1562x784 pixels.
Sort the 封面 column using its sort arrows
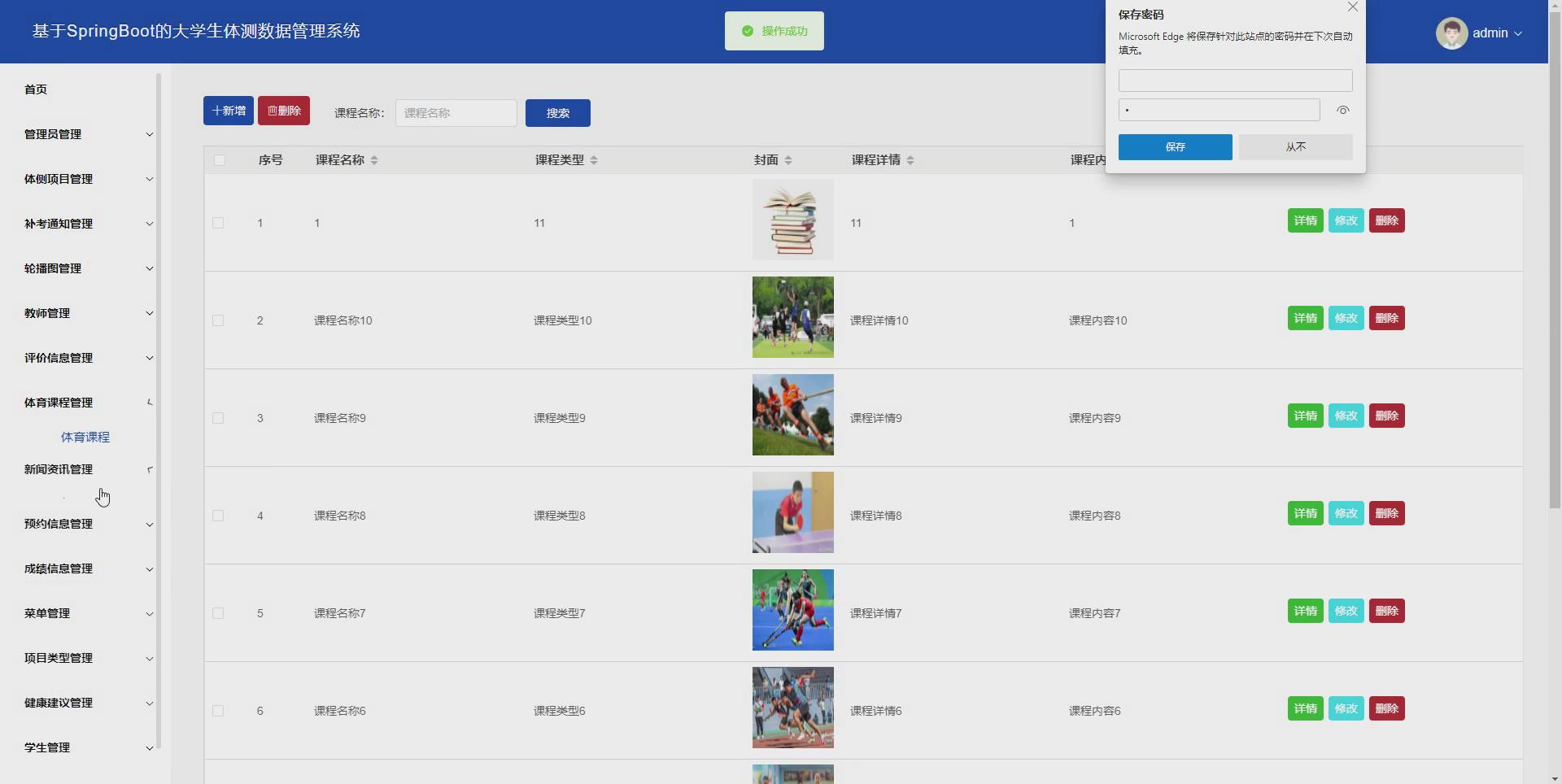(x=789, y=159)
